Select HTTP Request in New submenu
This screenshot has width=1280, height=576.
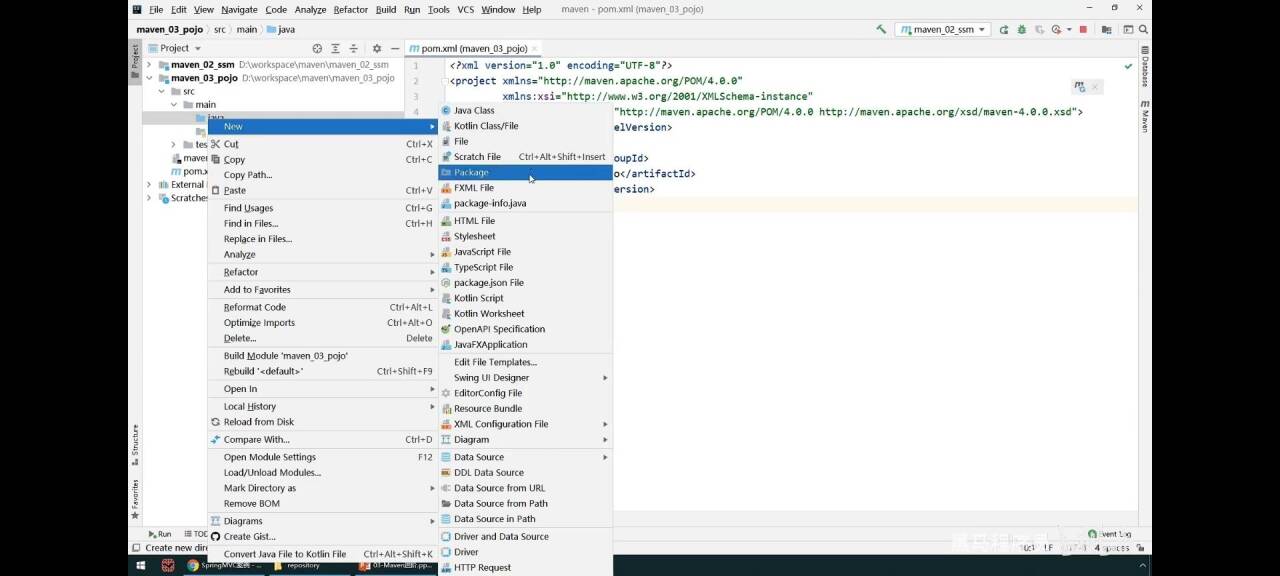(526, 567)
